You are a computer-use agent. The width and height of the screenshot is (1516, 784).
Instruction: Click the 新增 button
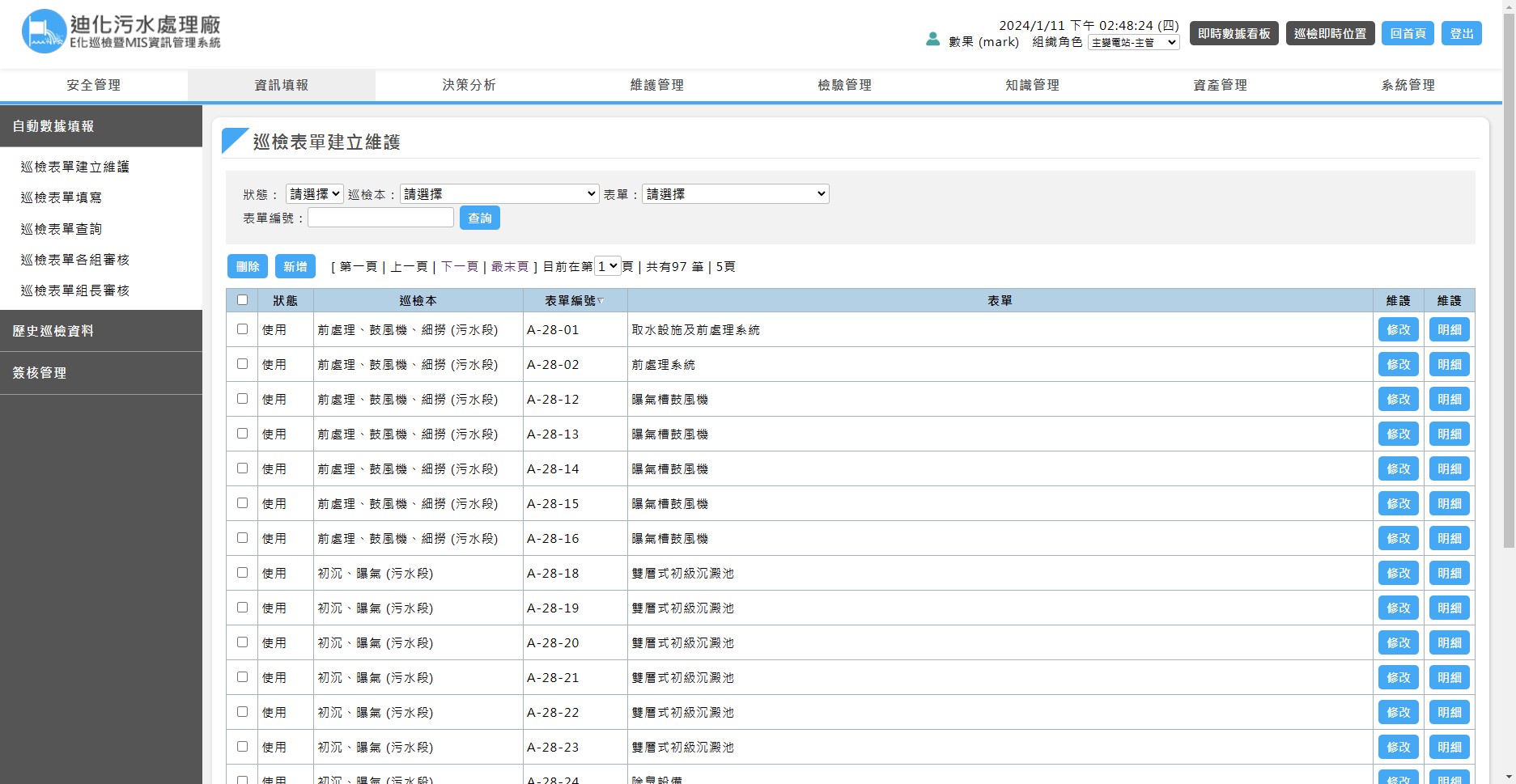coord(295,266)
